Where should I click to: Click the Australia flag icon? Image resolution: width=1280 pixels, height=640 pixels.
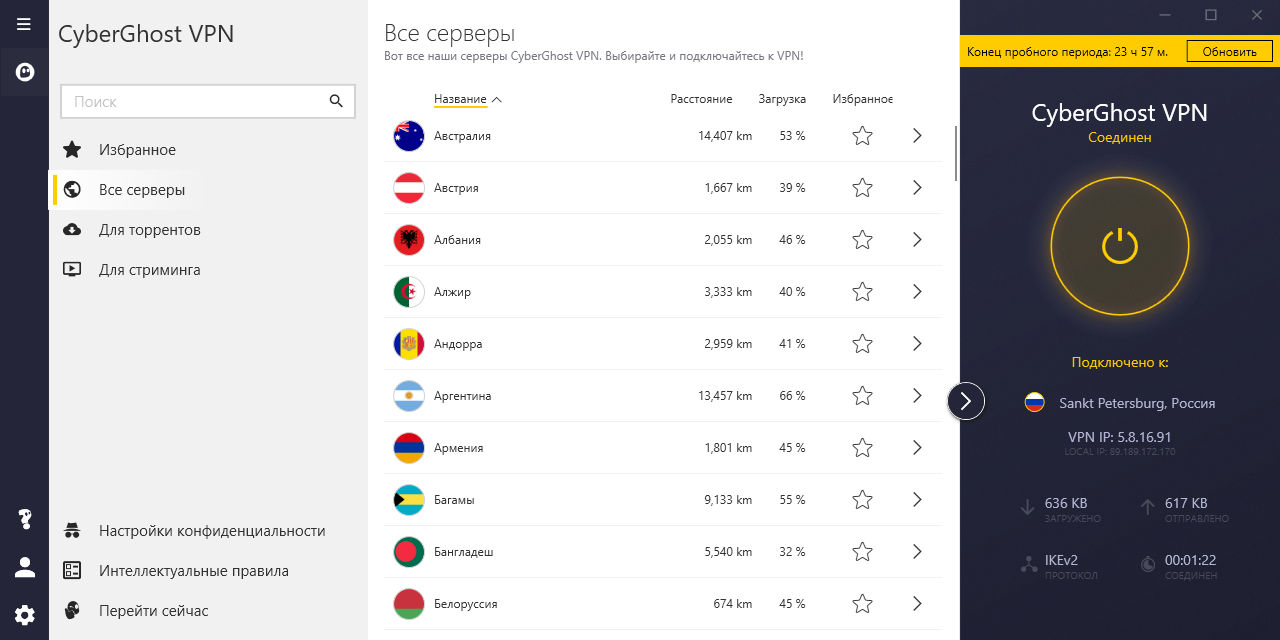409,136
